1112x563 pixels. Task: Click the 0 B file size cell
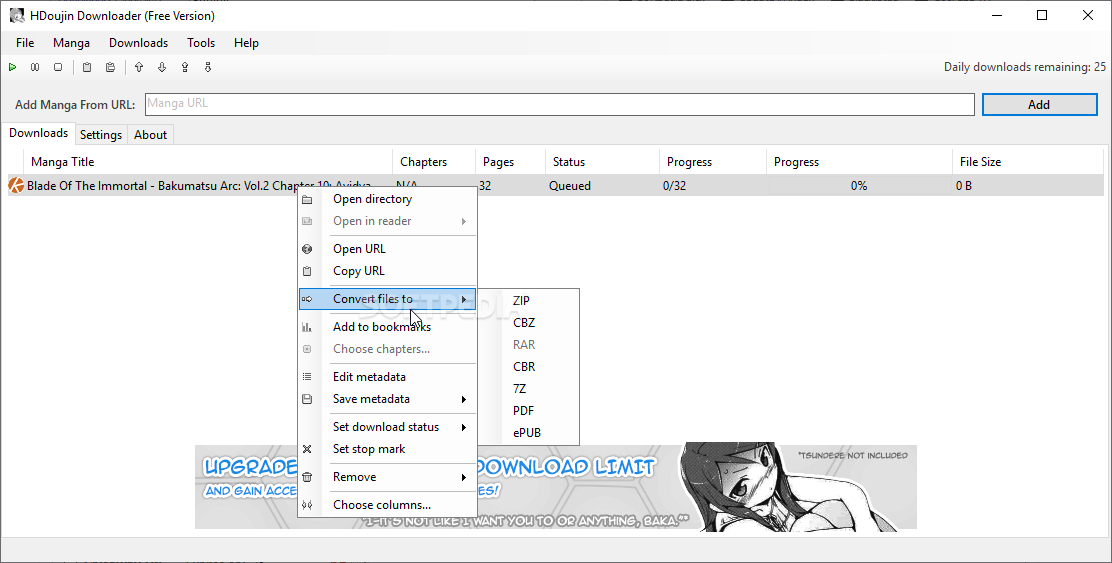pyautogui.click(x=1028, y=186)
